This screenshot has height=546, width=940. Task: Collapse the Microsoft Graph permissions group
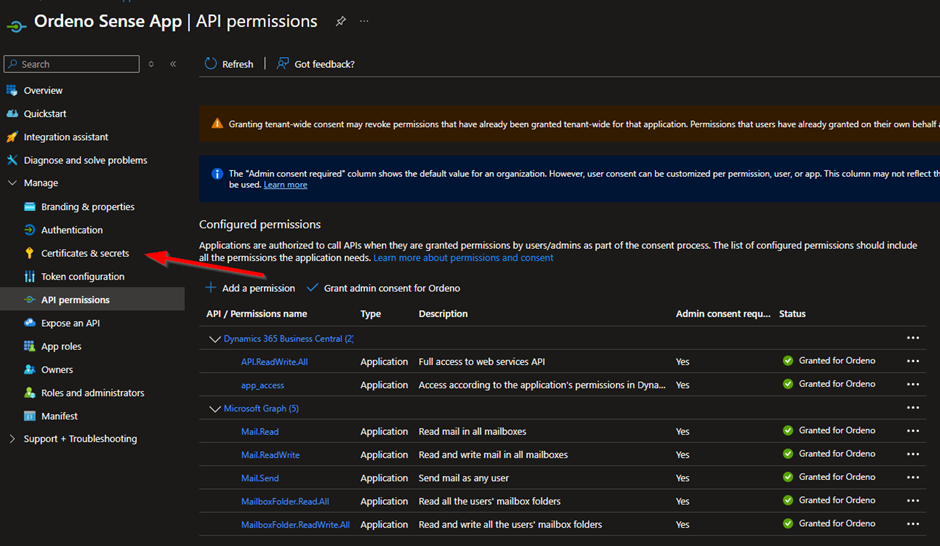pos(215,409)
